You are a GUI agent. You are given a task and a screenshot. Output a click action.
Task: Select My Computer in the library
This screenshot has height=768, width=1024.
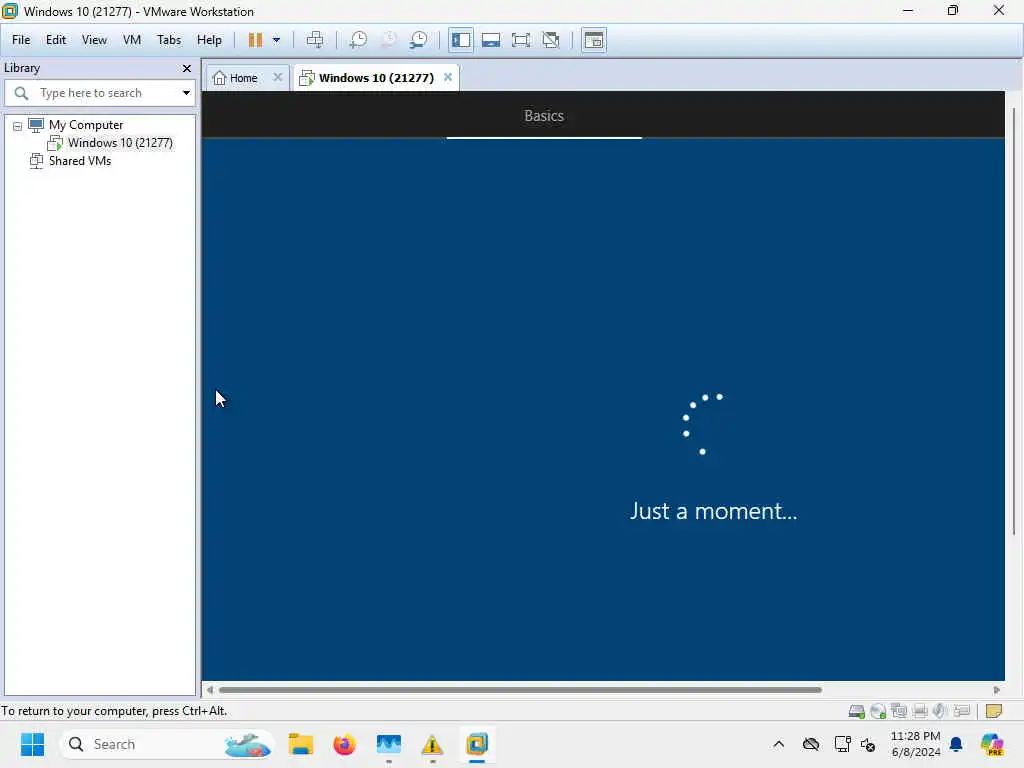(x=86, y=125)
